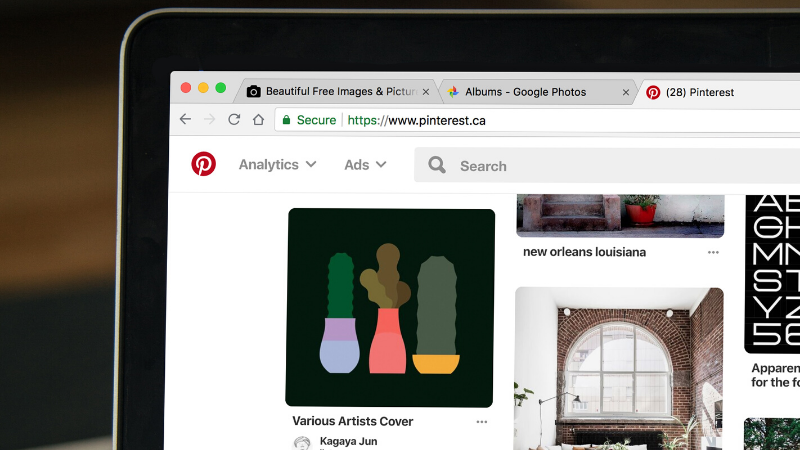Close the Beautiful Free Images tab
The height and width of the screenshot is (450, 800).
click(426, 92)
